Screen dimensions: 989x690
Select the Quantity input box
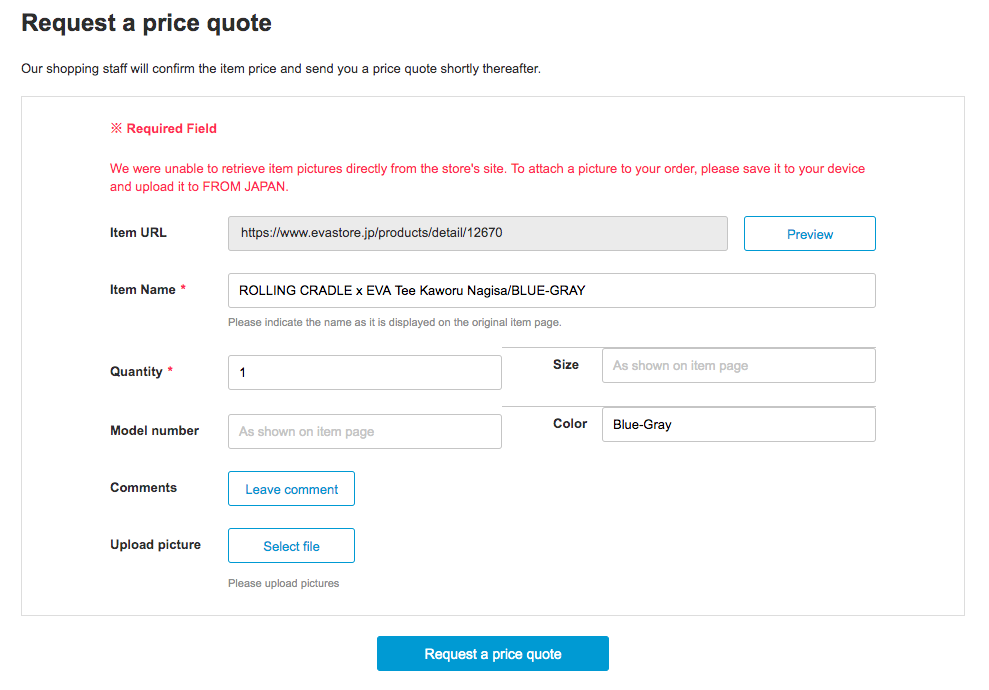pos(365,372)
